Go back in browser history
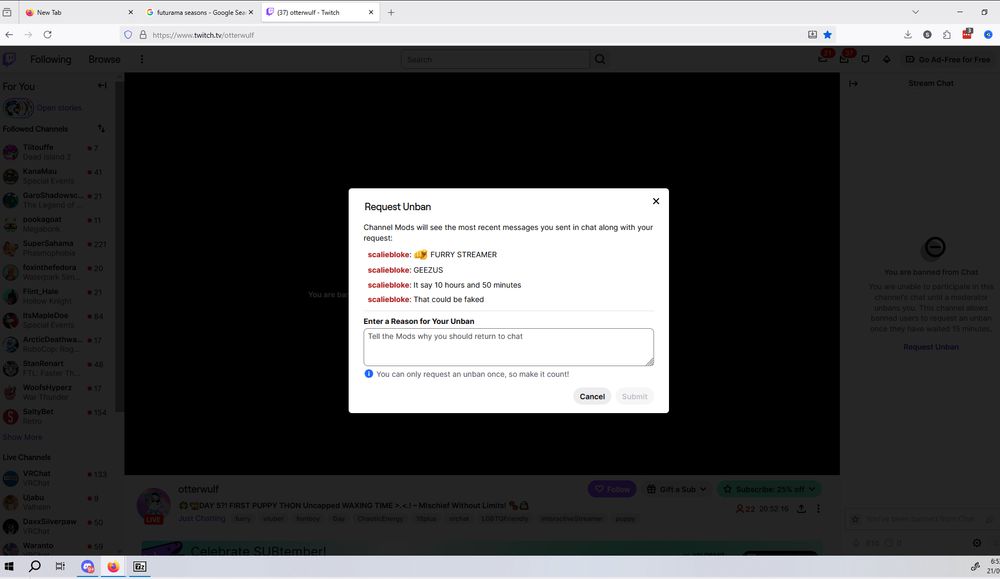Screen dimensions: 1000x579 tap(9, 34)
